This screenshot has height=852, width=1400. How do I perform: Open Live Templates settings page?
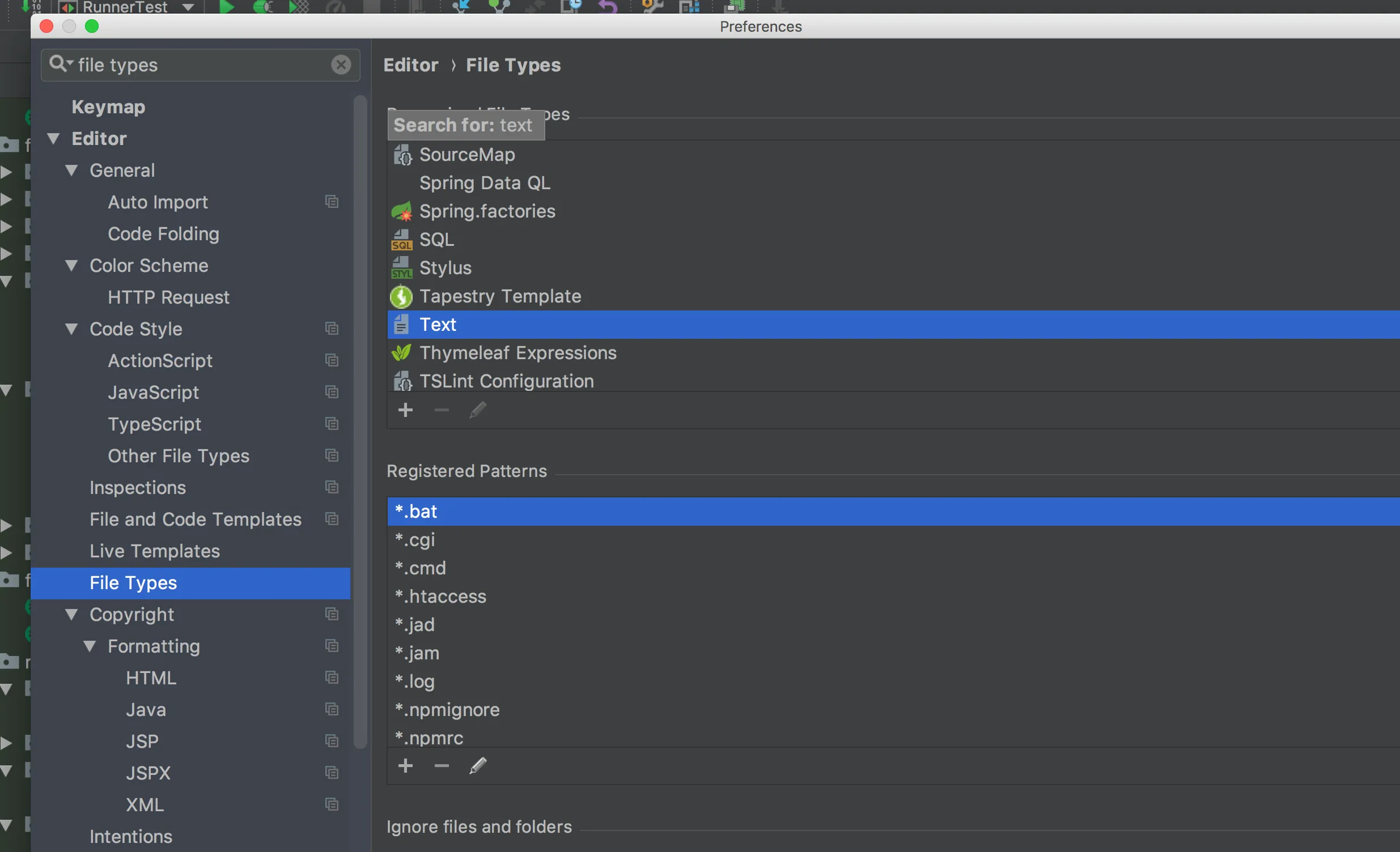[155, 551]
